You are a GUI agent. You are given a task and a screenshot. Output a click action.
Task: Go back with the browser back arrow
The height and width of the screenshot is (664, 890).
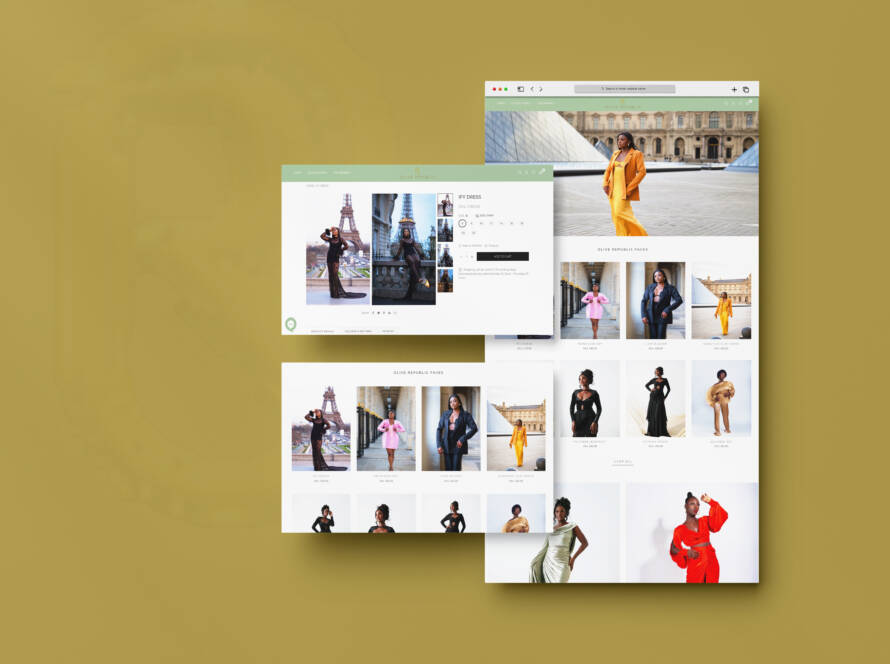pyautogui.click(x=532, y=89)
